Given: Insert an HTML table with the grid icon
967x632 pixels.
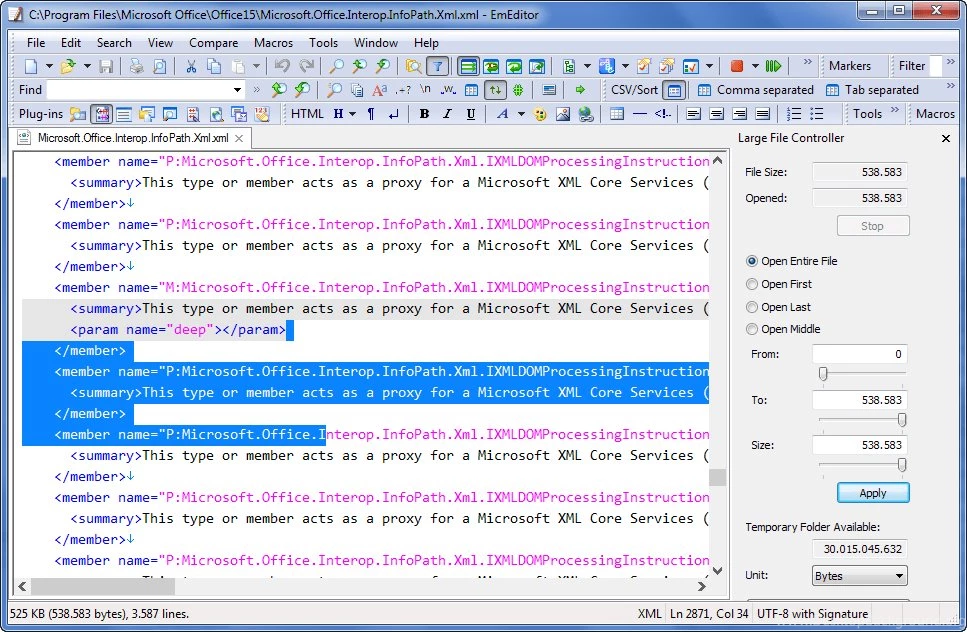Looking at the screenshot, I should (x=617, y=113).
